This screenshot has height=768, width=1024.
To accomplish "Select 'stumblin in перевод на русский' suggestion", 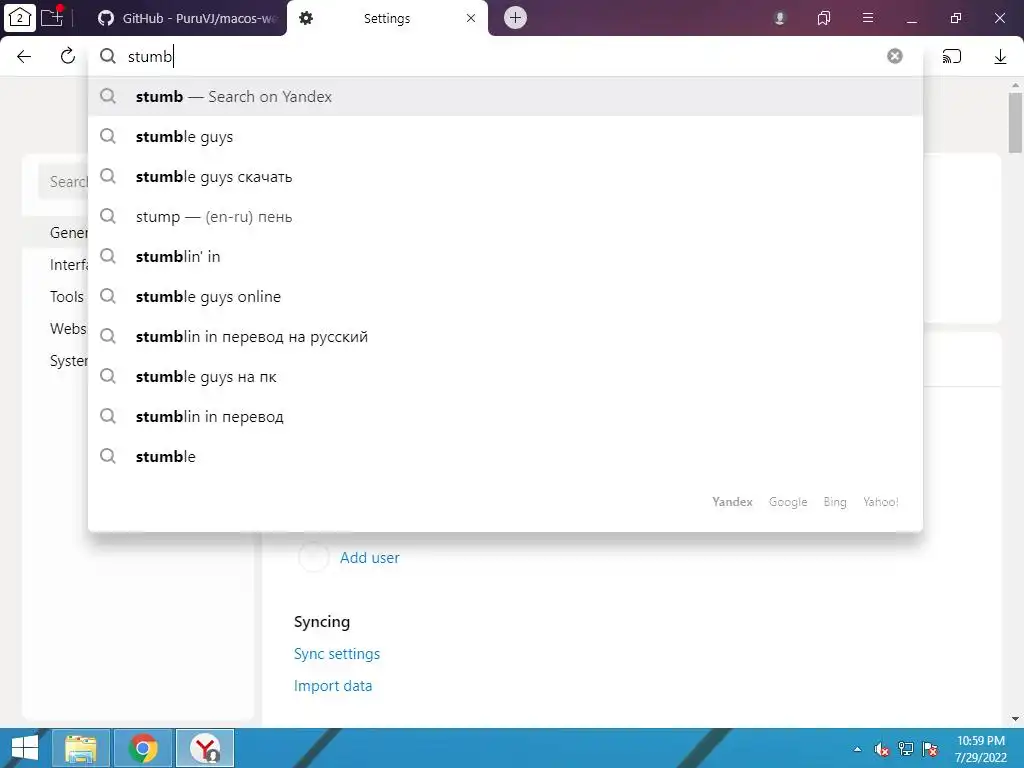I will point(505,336).
